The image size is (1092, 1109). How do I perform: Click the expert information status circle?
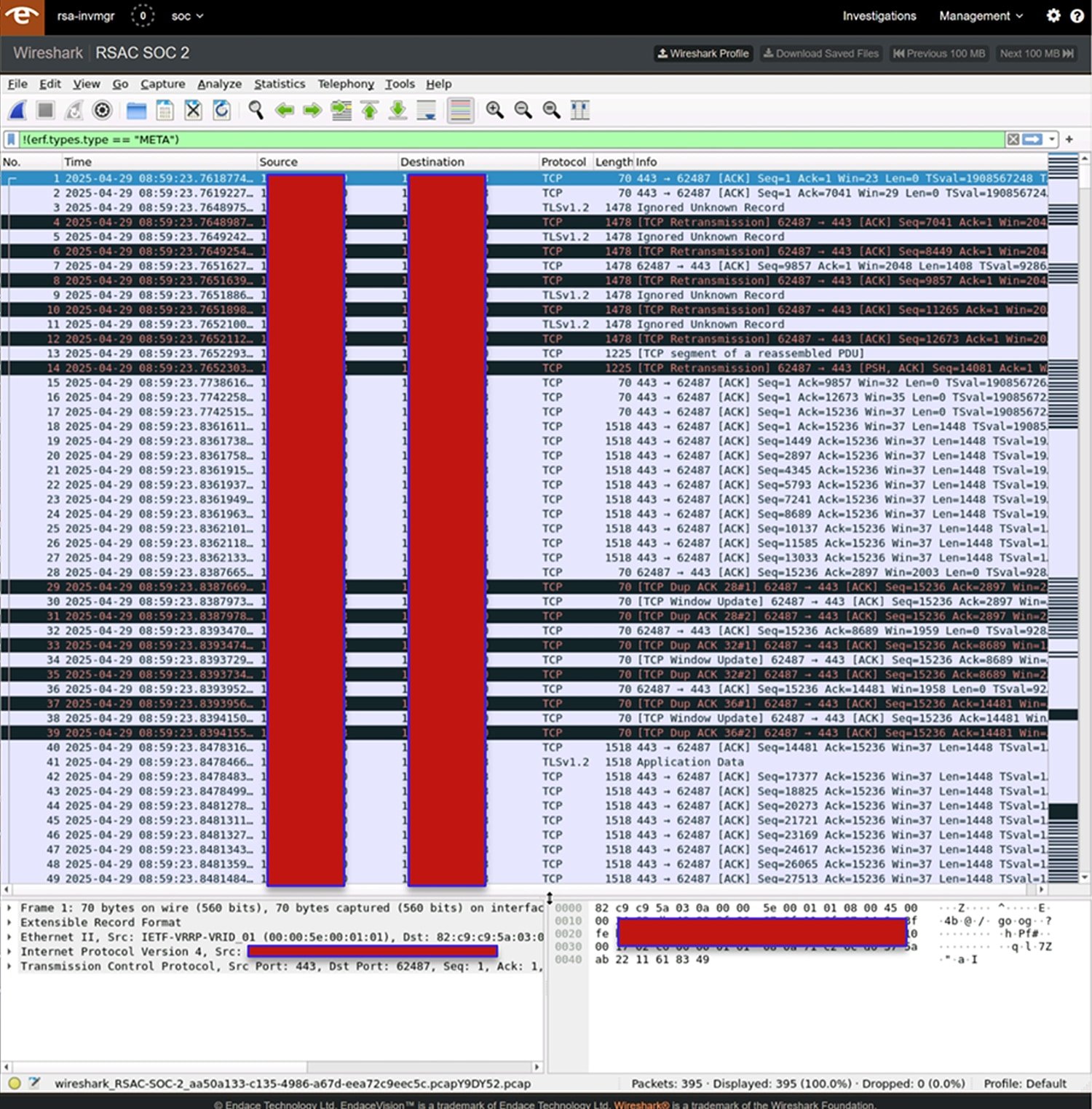14,1084
